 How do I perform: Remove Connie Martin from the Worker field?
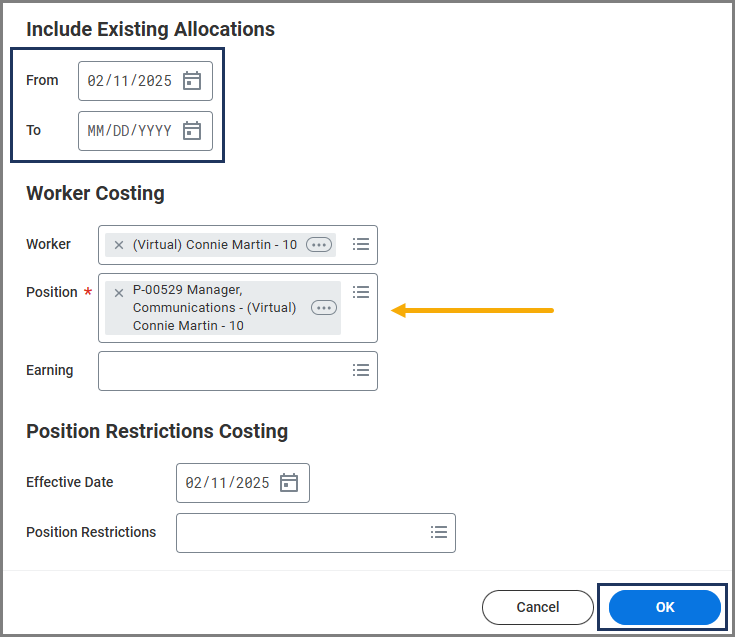119,245
